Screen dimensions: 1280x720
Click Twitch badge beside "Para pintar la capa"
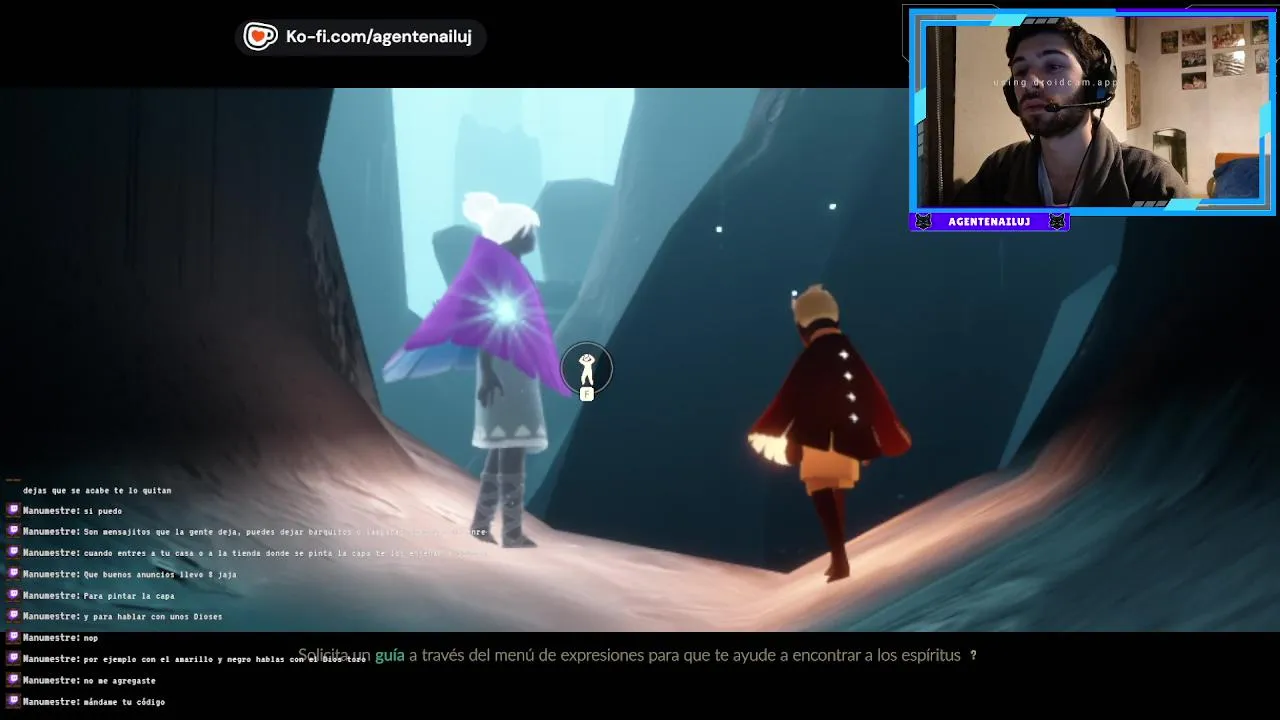pyautogui.click(x=13, y=595)
